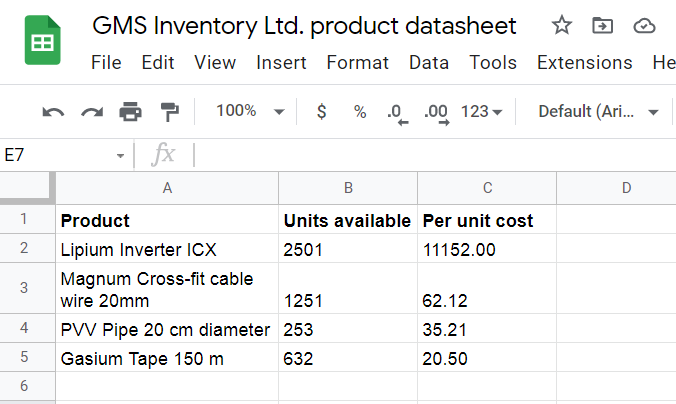Check the cloud save status icon
676x404 pixels.
(x=644, y=26)
